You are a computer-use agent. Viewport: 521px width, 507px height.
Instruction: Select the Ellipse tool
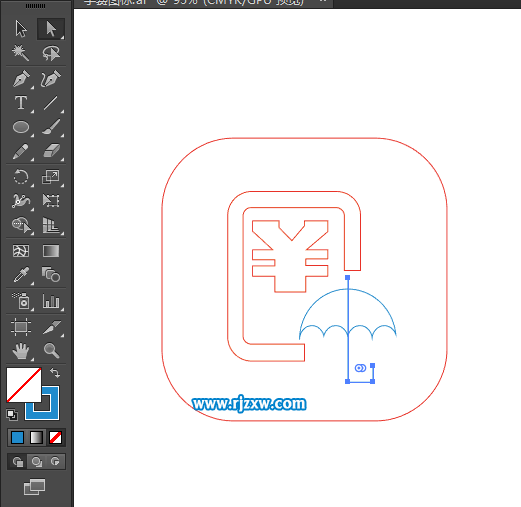[21, 127]
